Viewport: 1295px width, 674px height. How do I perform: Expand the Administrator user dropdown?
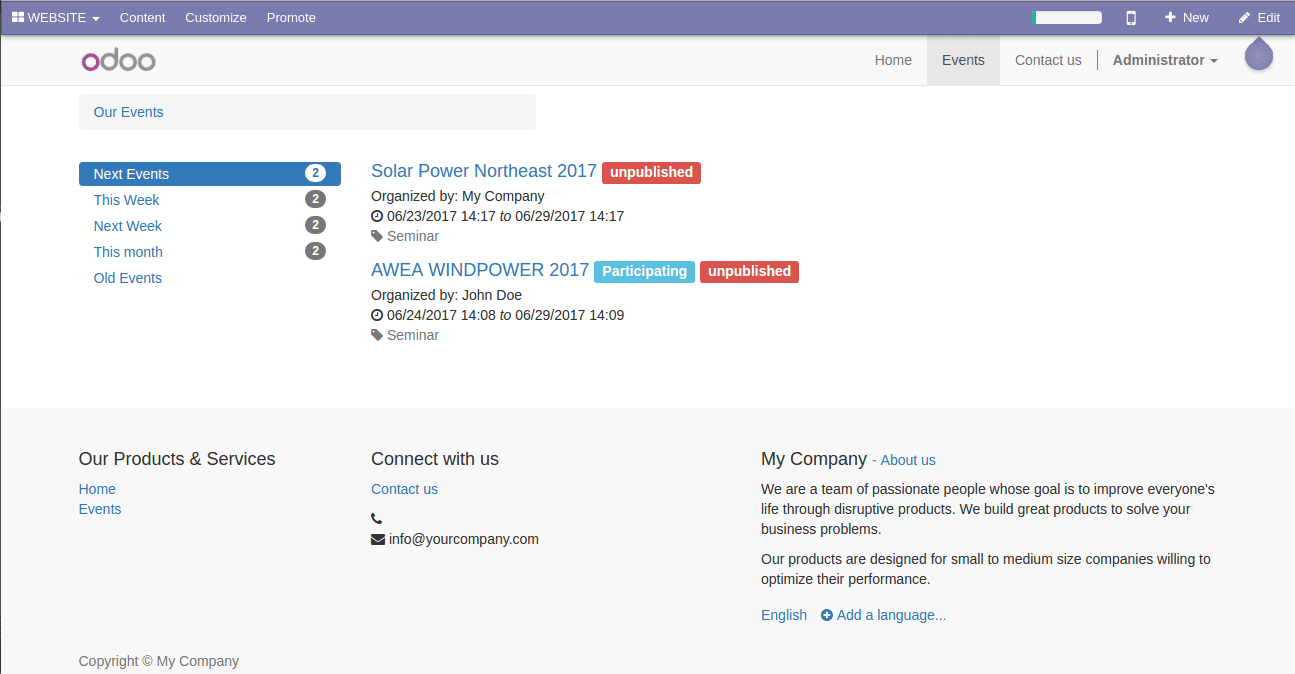(1165, 60)
